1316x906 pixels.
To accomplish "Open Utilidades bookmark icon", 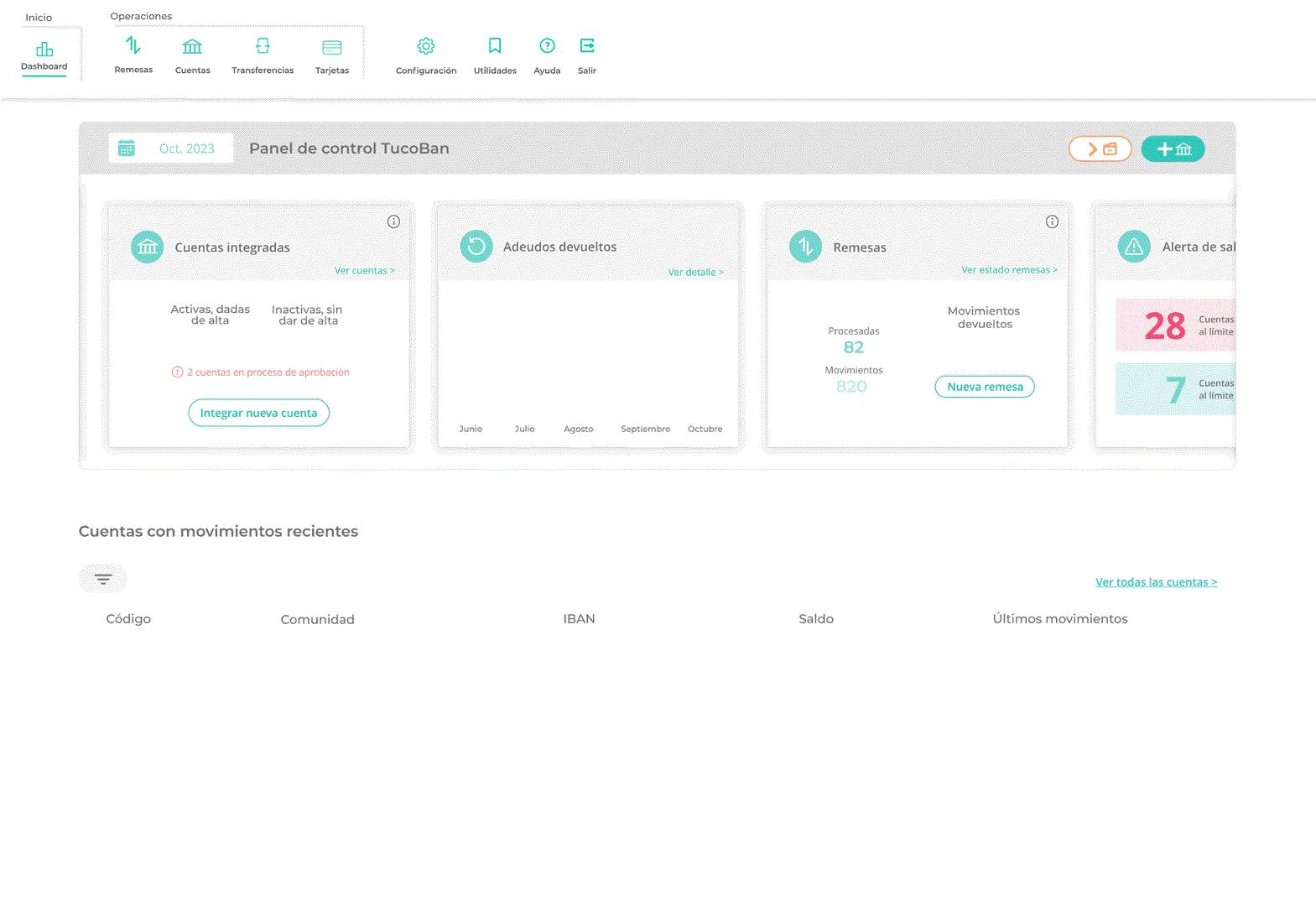I will coord(495,45).
